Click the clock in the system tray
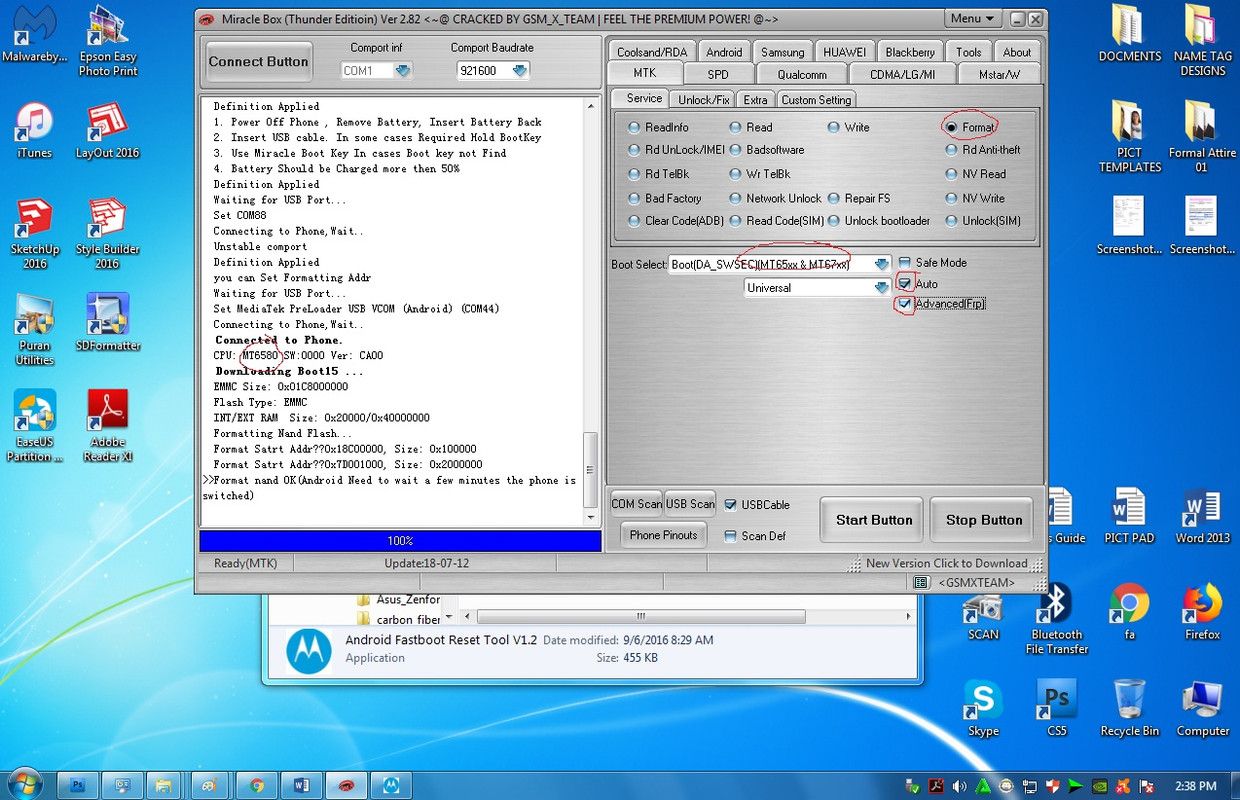This screenshot has width=1240, height=800. 1196,786
